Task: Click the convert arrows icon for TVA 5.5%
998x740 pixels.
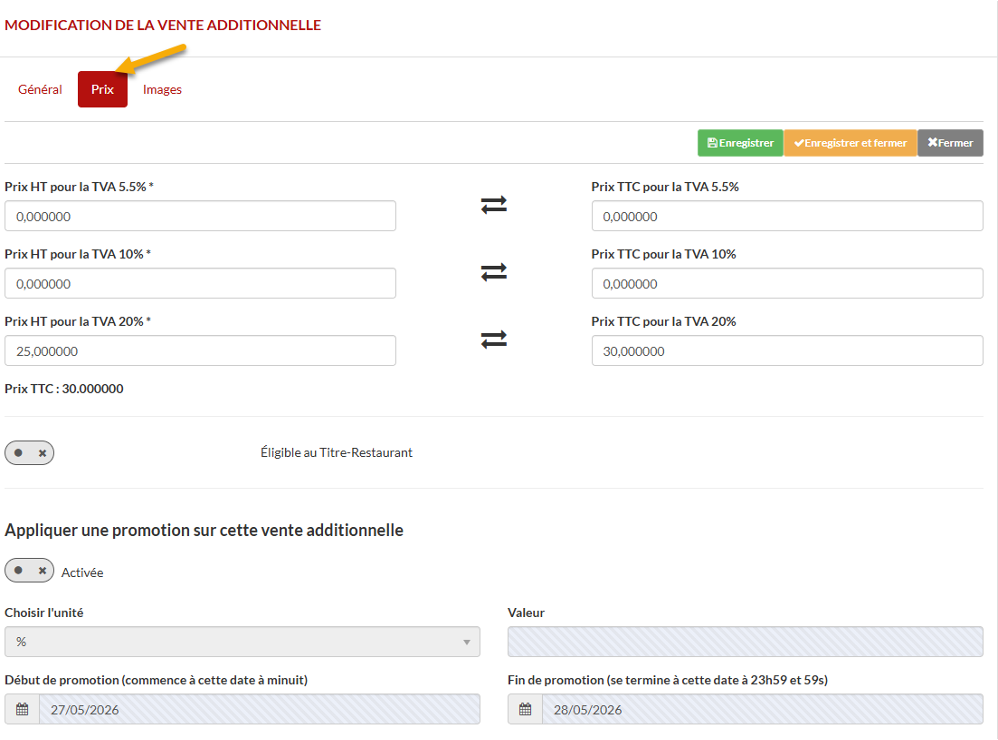Action: click(x=494, y=205)
